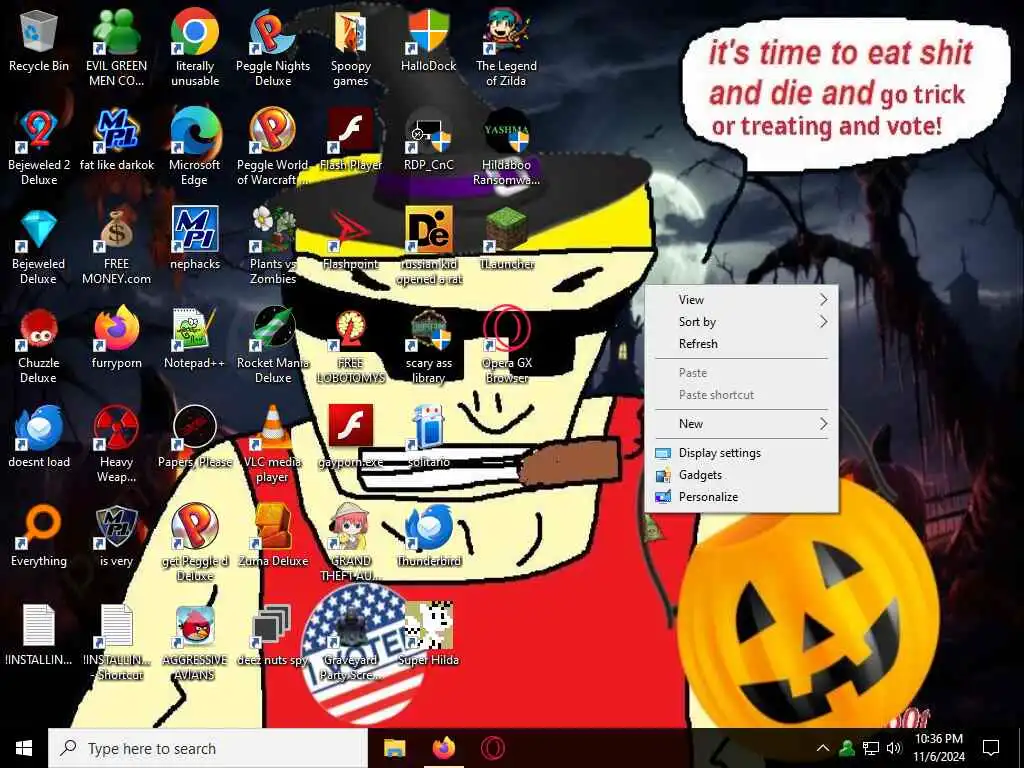
Task: Open the Action Center notifications
Action: (991, 748)
